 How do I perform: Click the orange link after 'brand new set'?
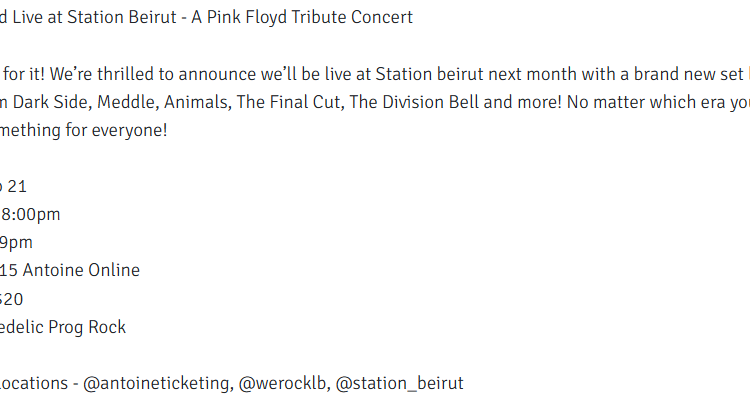click(749, 74)
